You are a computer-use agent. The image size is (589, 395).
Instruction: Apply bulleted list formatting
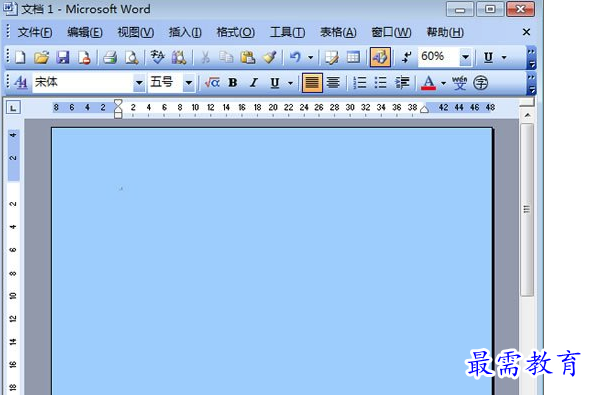381,82
